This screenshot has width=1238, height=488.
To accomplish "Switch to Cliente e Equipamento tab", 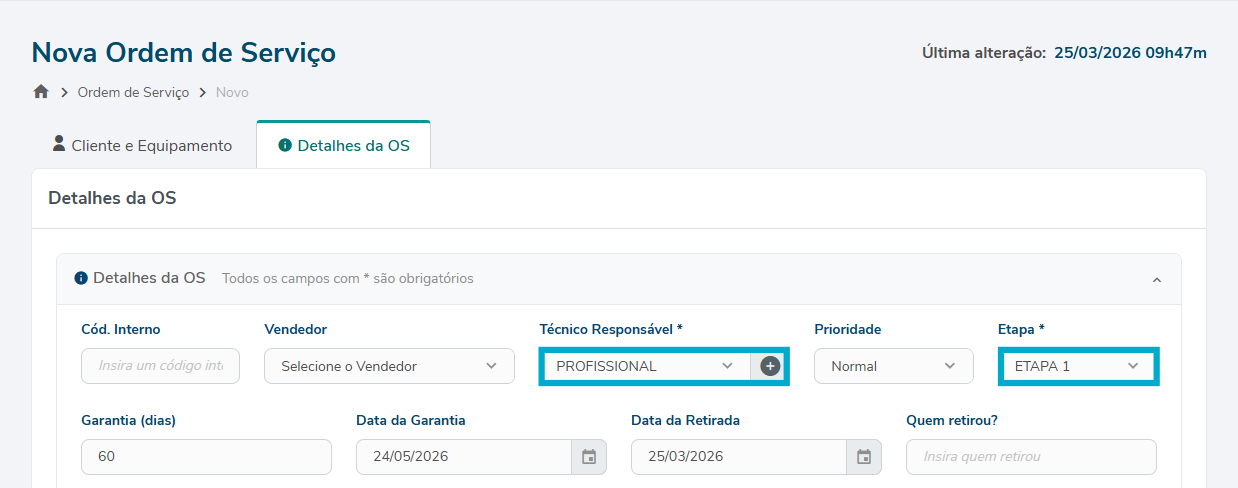I will coord(143,146).
